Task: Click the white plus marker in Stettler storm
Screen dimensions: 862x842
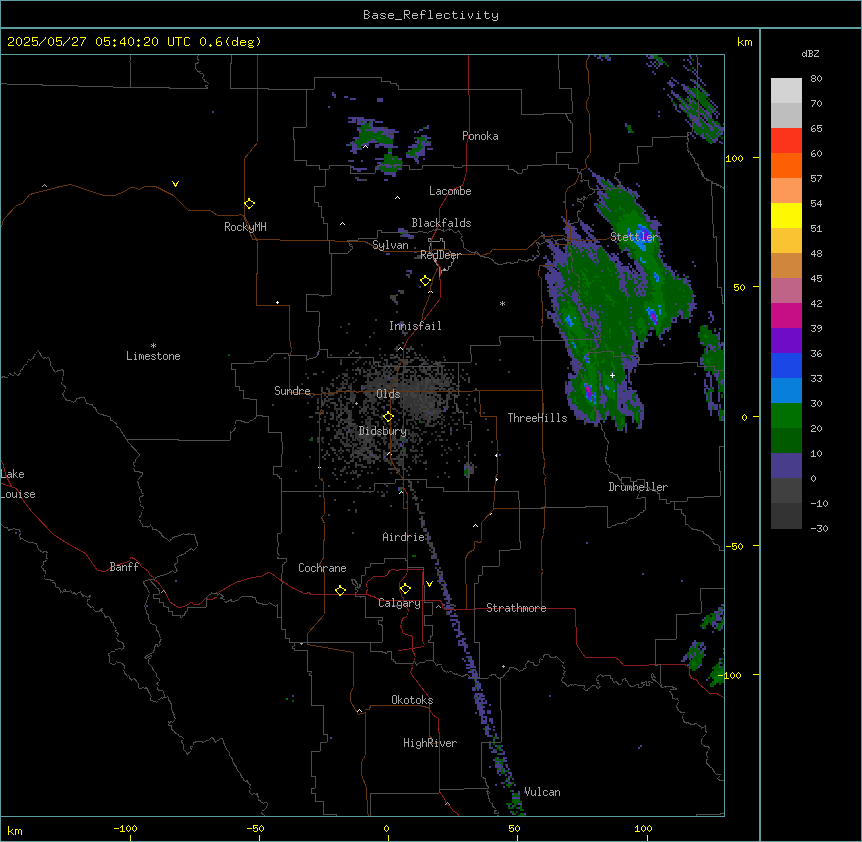Action: coord(612,375)
